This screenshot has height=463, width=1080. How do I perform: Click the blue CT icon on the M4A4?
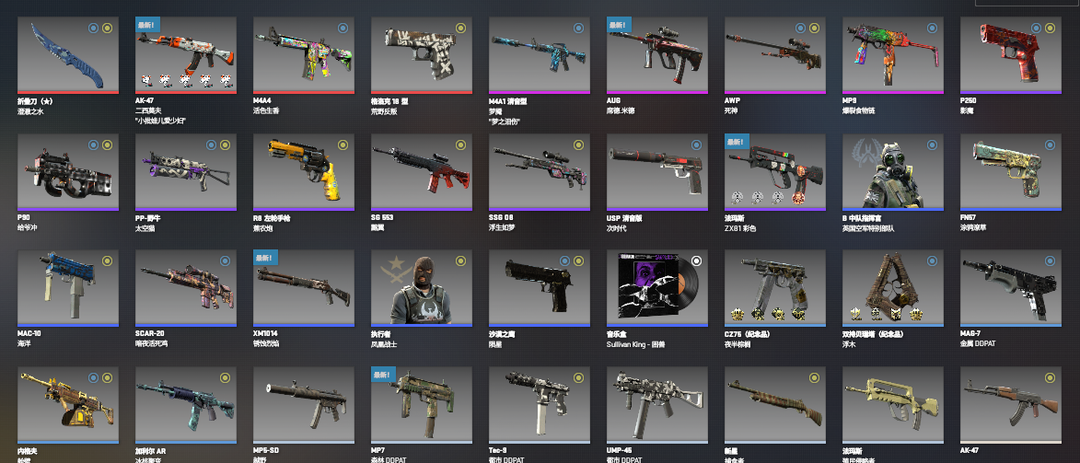click(342, 28)
